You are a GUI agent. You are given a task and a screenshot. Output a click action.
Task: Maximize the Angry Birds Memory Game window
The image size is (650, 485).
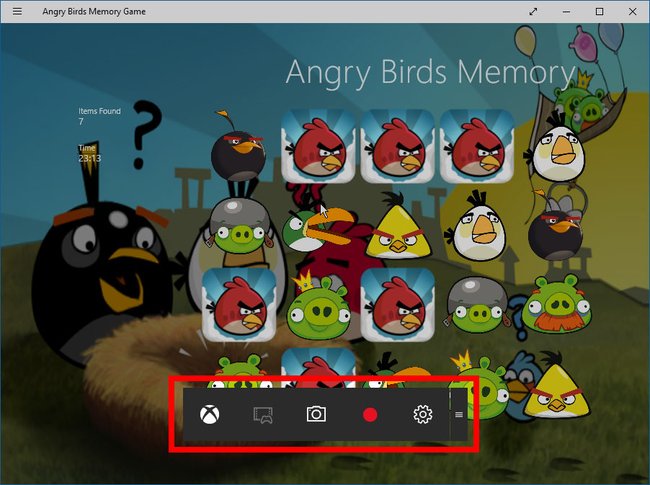(x=599, y=12)
